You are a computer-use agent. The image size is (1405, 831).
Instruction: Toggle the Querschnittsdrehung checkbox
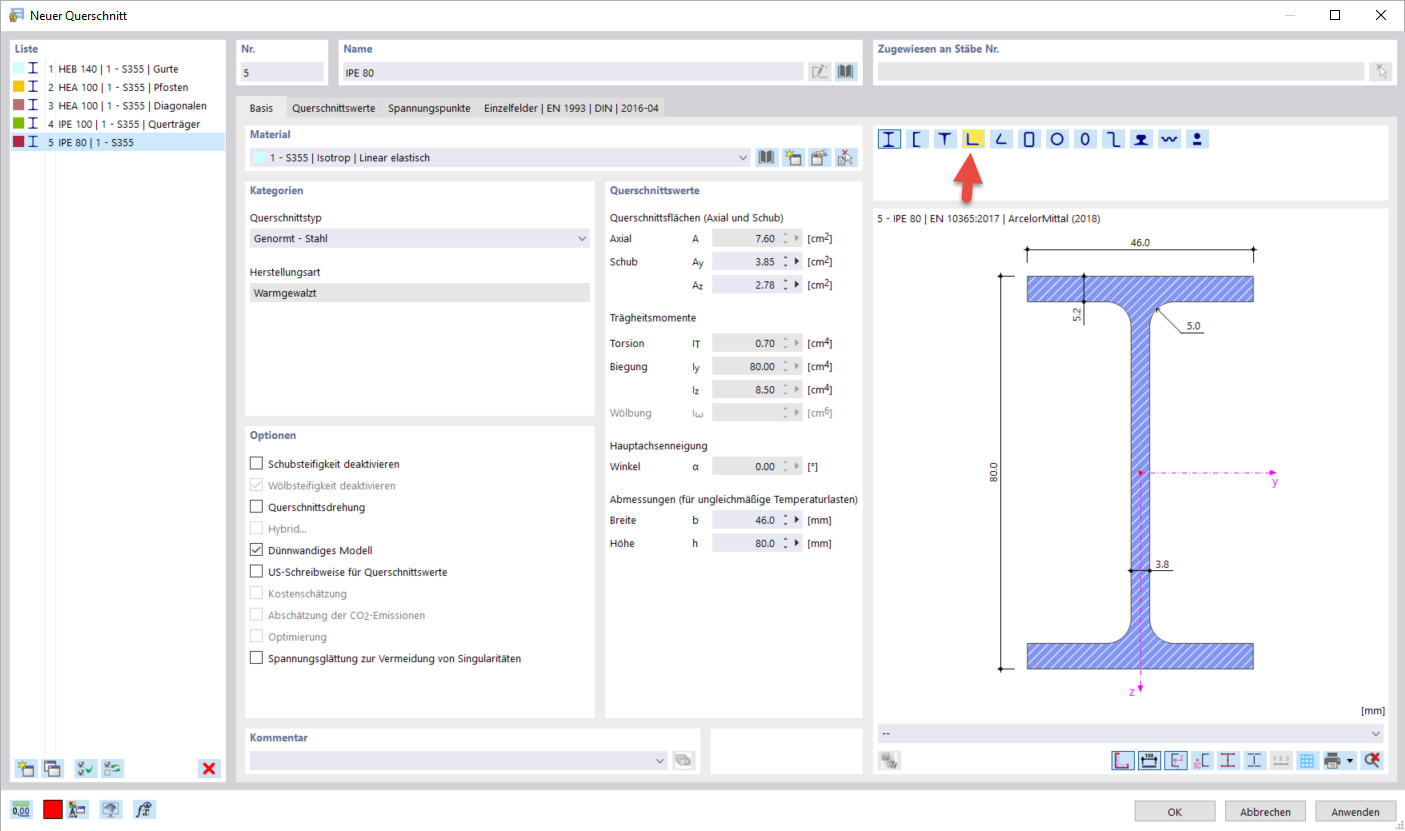[x=257, y=507]
